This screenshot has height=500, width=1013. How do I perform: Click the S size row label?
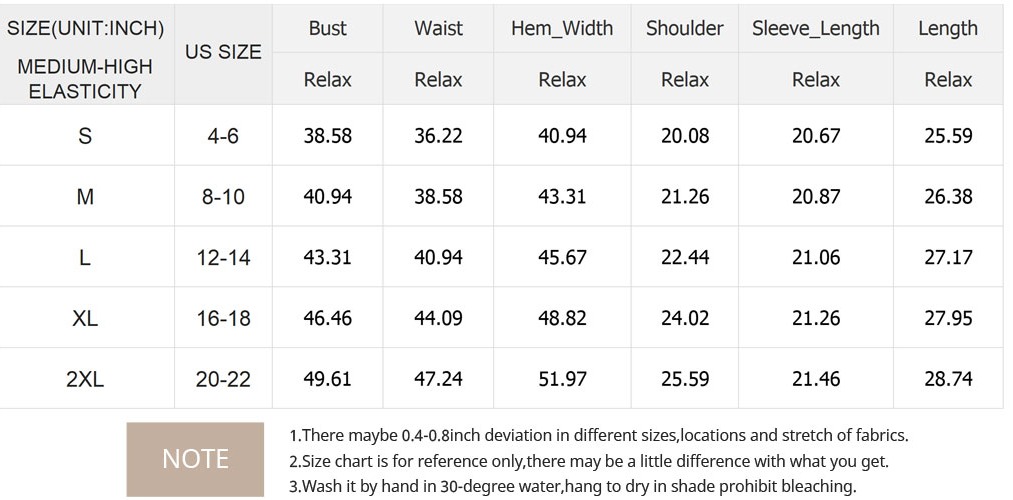pyautogui.click(x=85, y=136)
